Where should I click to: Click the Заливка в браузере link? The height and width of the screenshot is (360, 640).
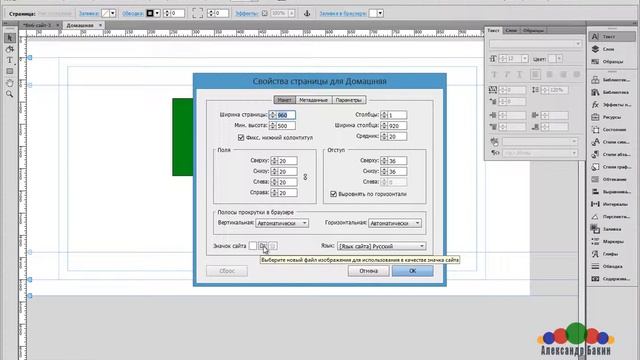coord(342,13)
